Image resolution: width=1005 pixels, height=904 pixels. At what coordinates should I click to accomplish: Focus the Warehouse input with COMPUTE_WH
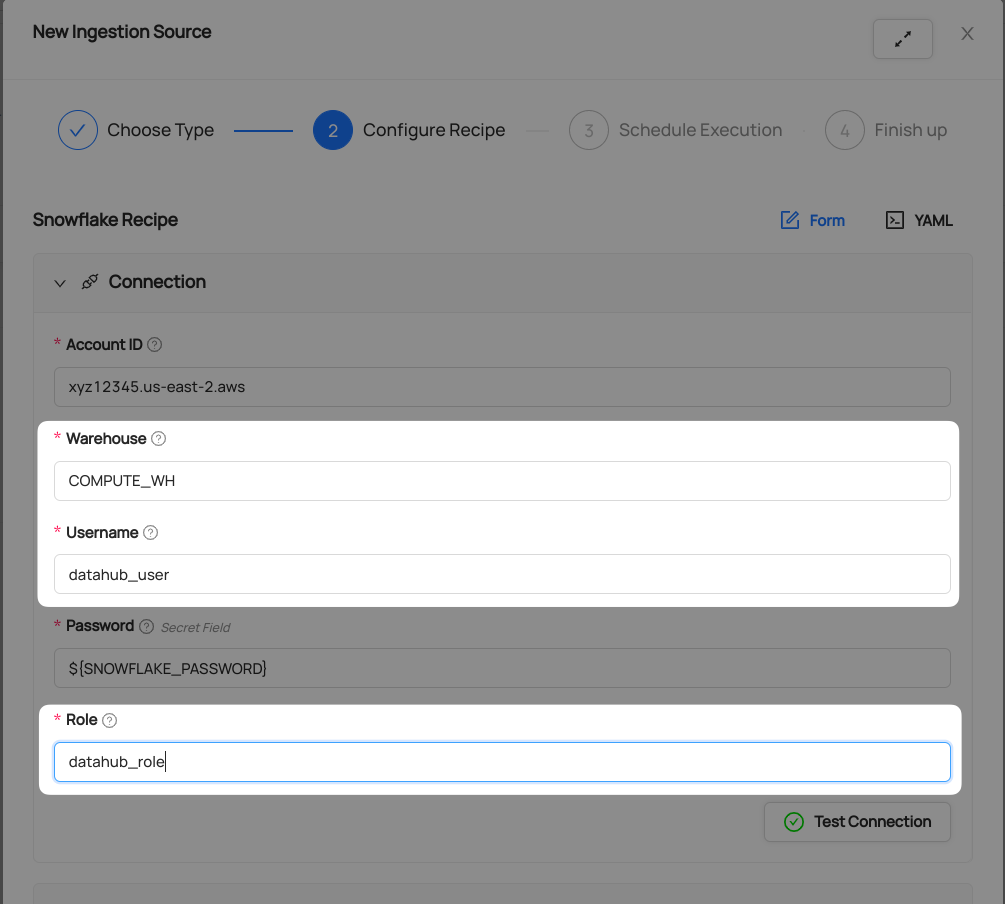(502, 481)
